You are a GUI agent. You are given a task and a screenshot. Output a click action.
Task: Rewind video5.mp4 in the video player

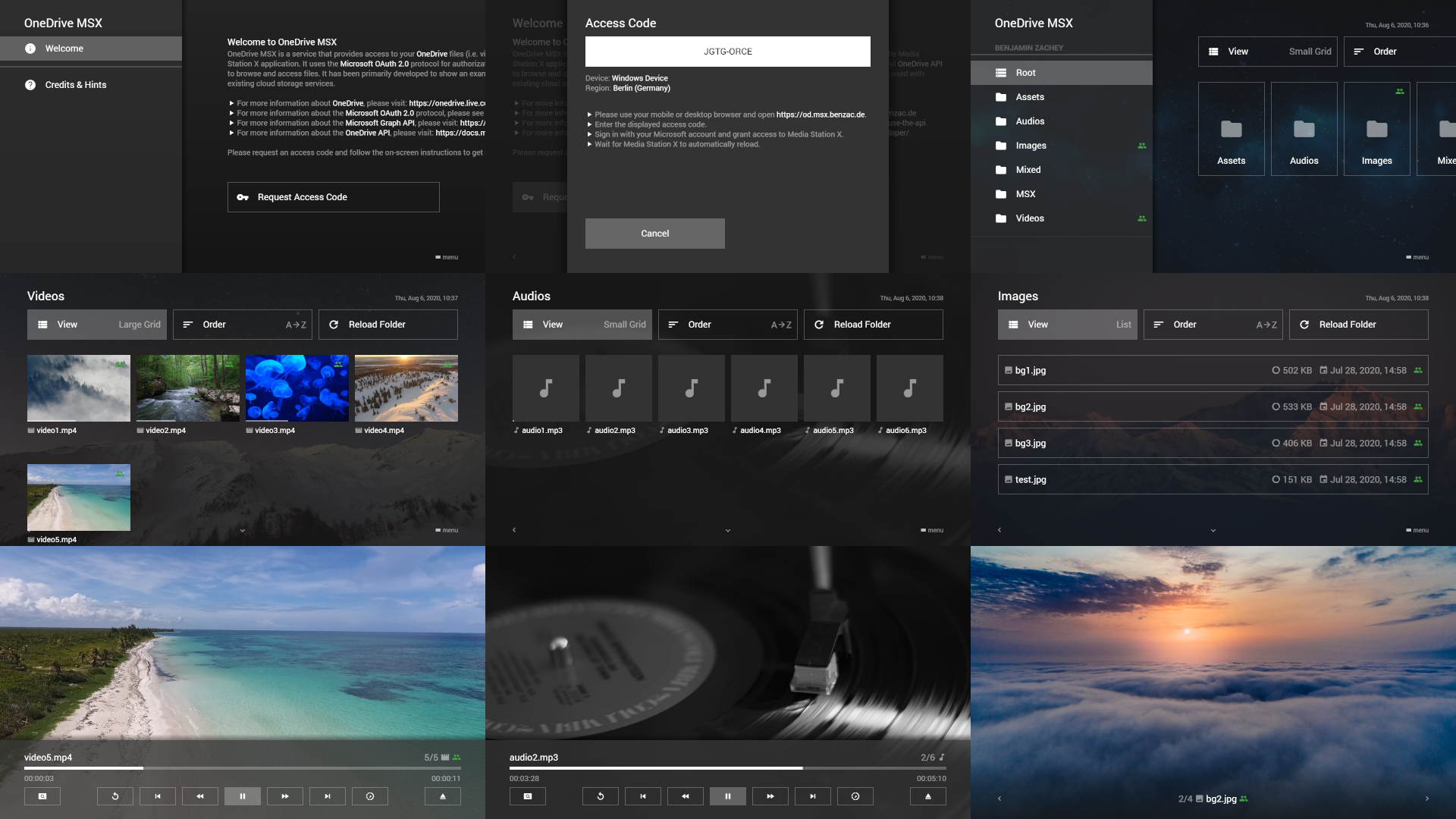(x=200, y=796)
